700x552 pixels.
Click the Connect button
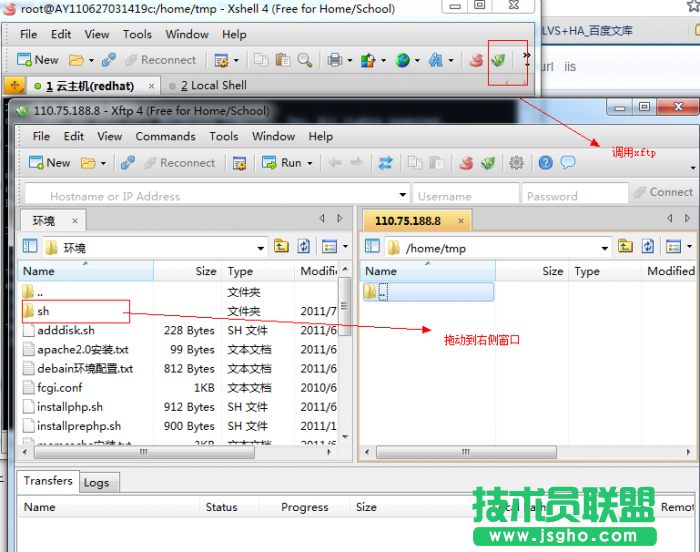tap(663, 192)
